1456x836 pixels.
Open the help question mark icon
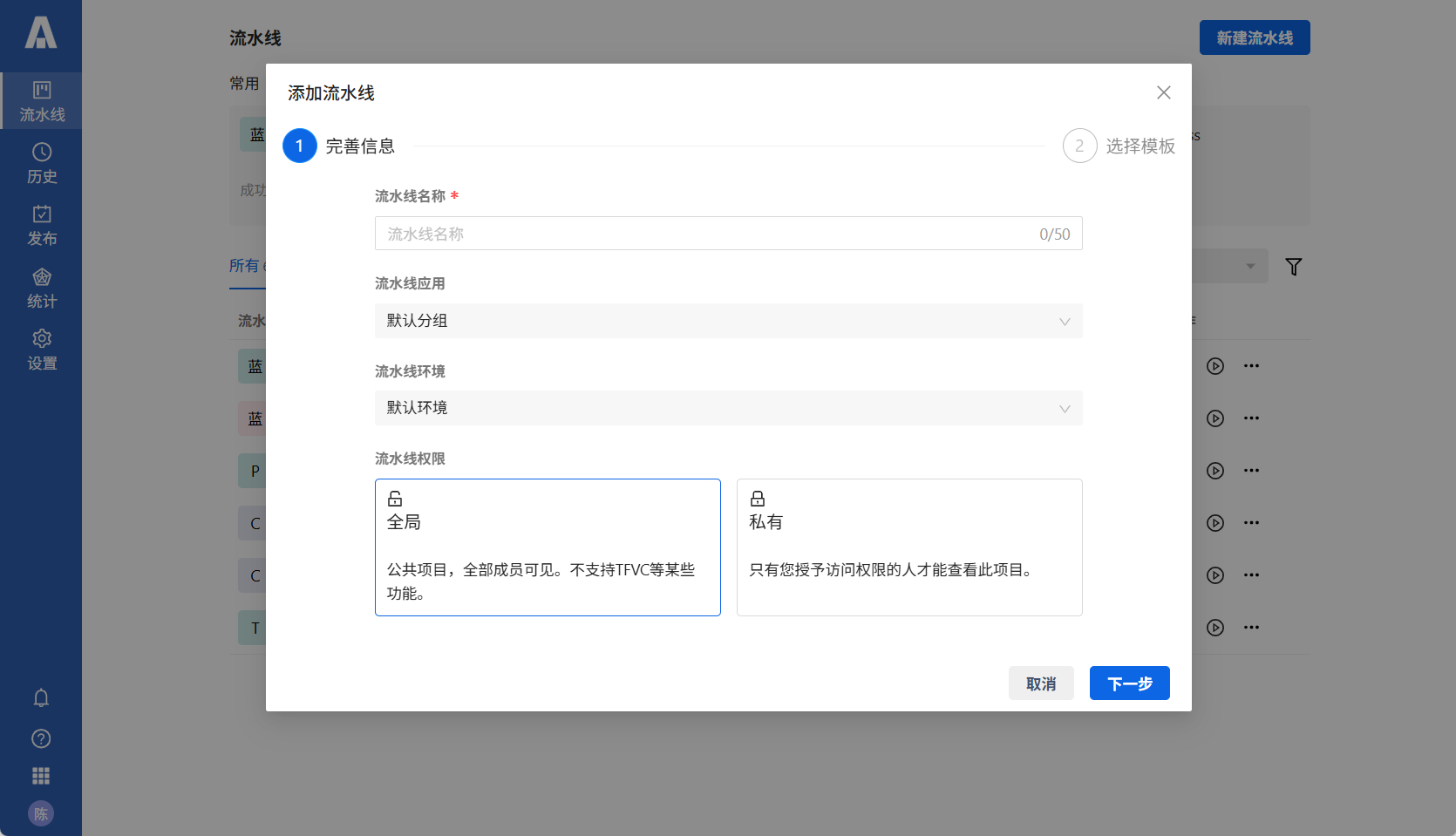(x=41, y=738)
